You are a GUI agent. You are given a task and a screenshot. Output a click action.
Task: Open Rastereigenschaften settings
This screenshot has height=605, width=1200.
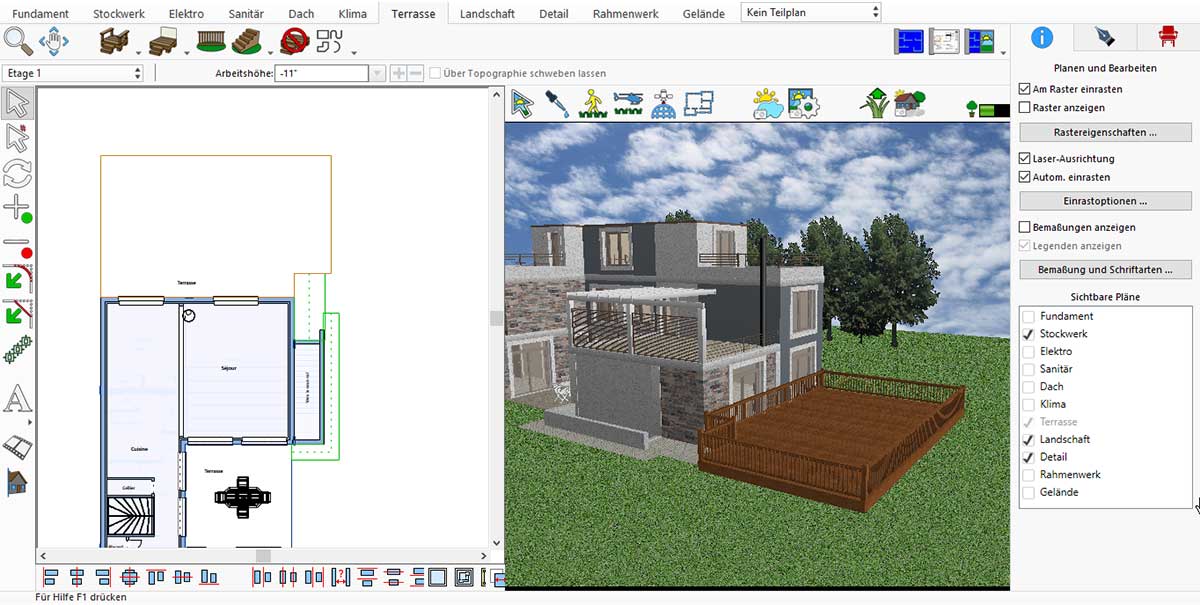[1104, 131]
